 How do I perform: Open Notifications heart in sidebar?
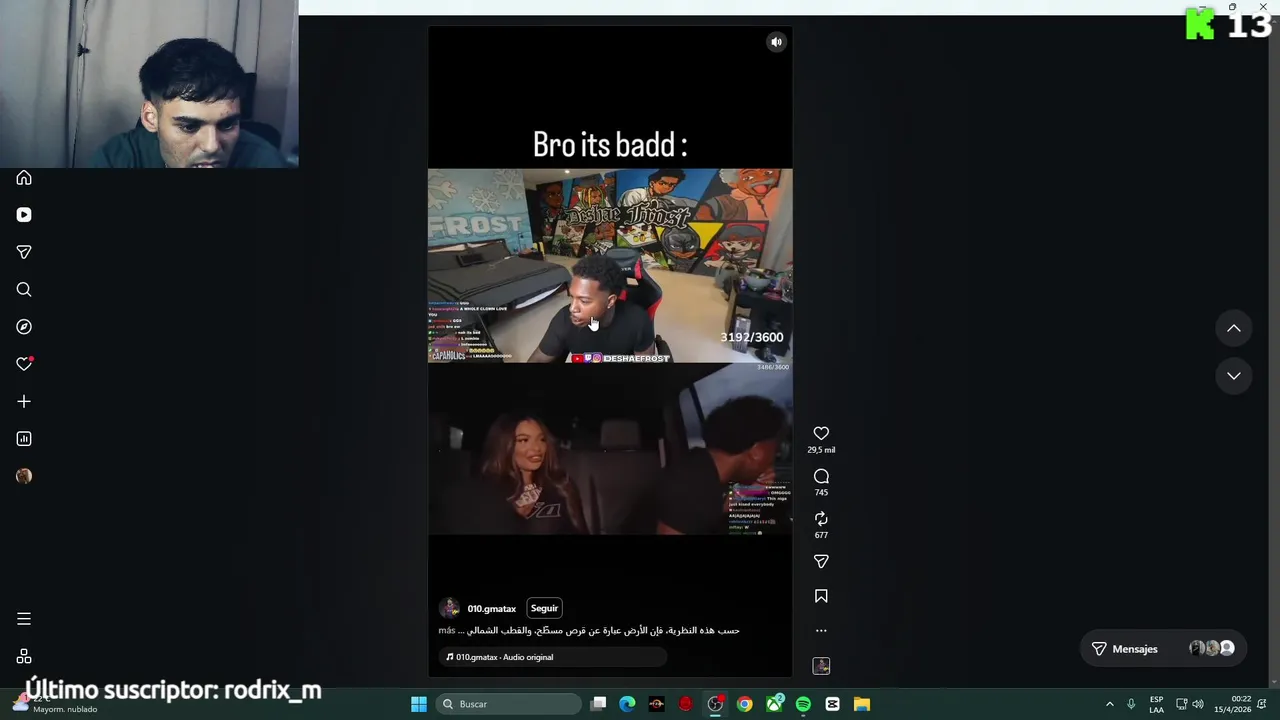pos(24,364)
